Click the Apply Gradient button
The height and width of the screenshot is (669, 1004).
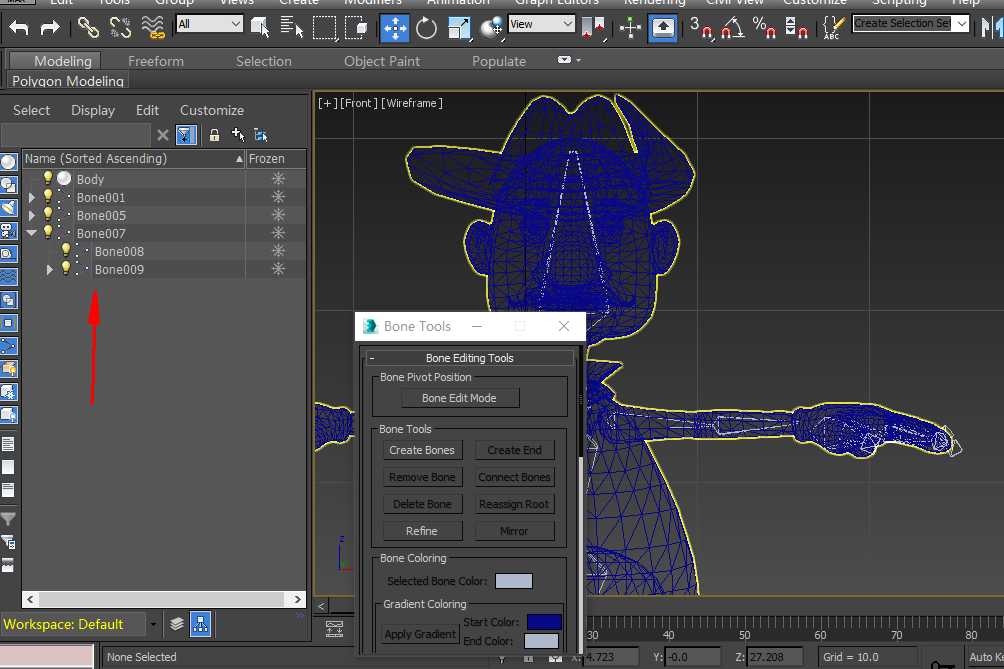pyautogui.click(x=421, y=634)
